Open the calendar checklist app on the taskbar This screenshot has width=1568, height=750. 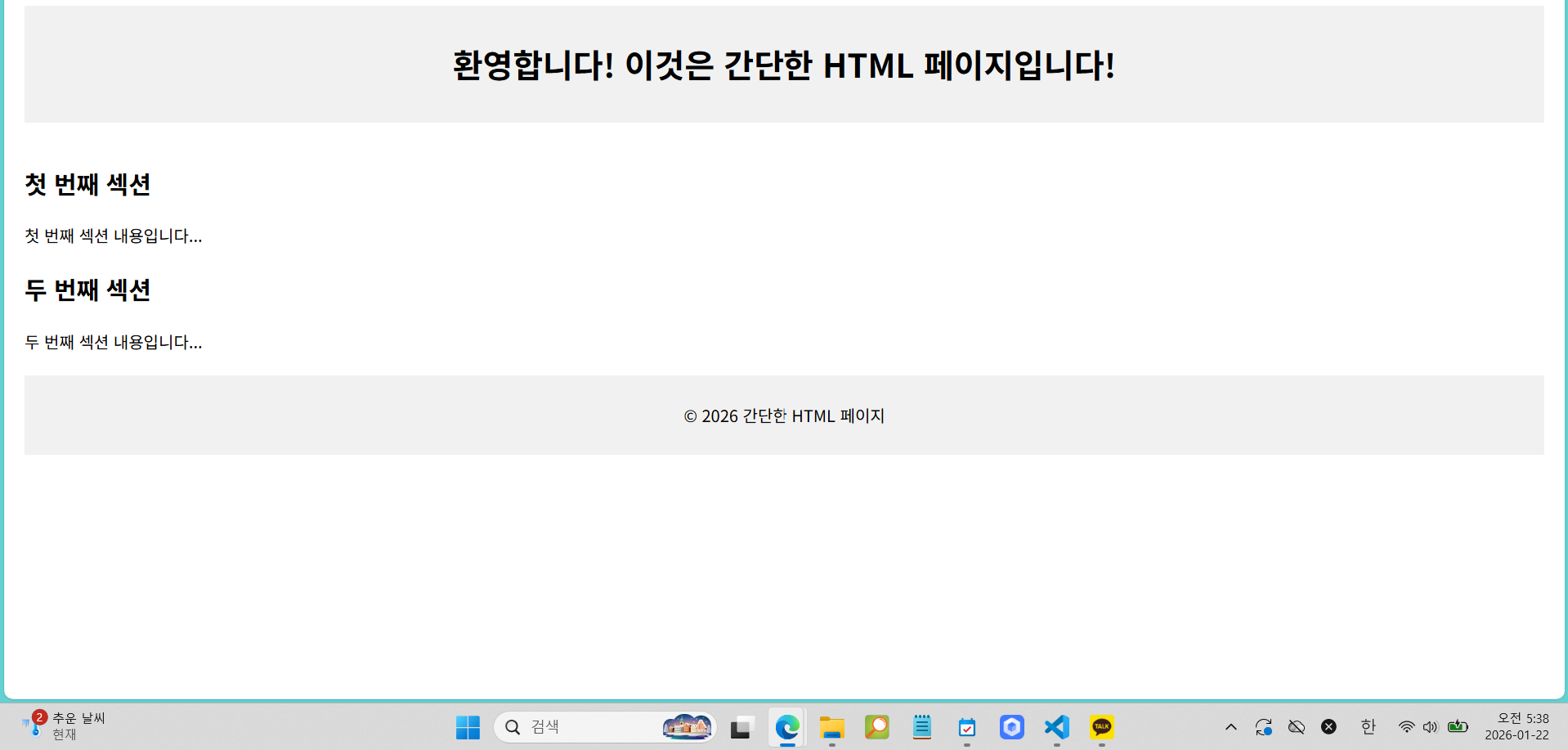click(x=966, y=727)
